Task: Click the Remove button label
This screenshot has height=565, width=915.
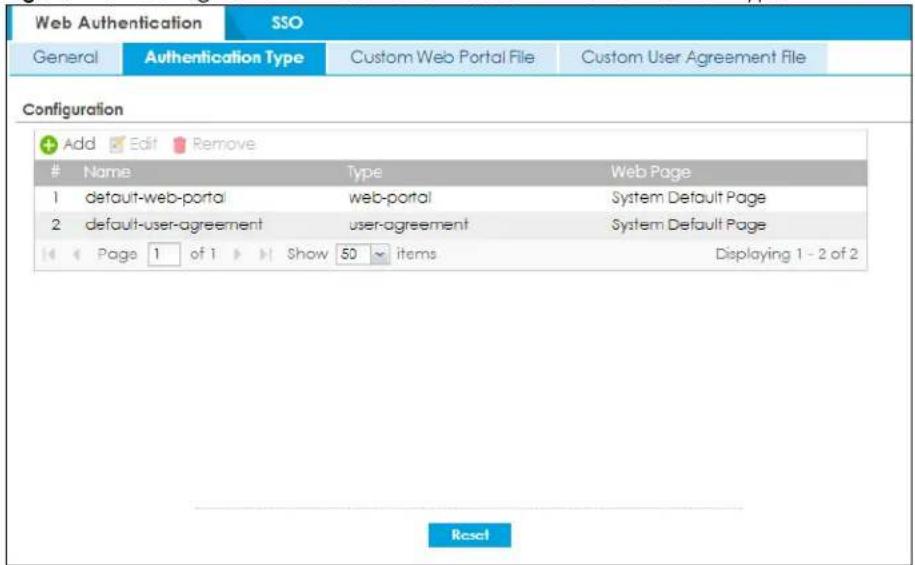Action: 223,144
